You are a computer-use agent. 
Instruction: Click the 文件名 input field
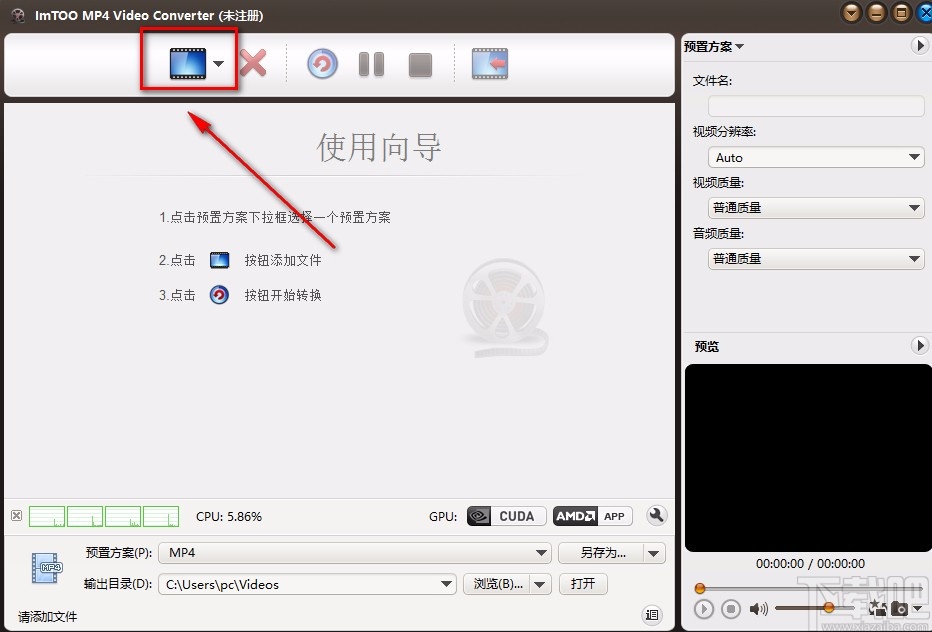pyautogui.click(x=815, y=105)
